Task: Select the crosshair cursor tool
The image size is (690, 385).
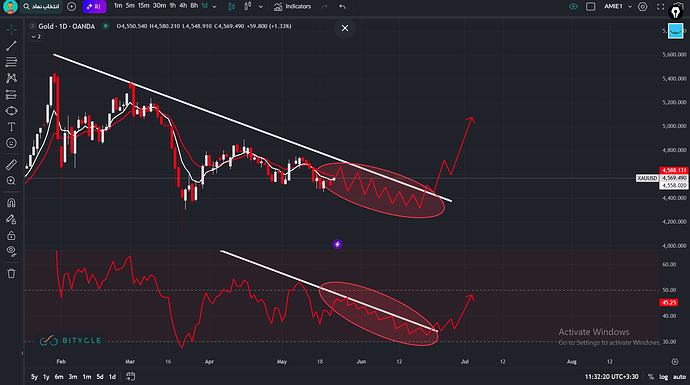Action: click(11, 29)
